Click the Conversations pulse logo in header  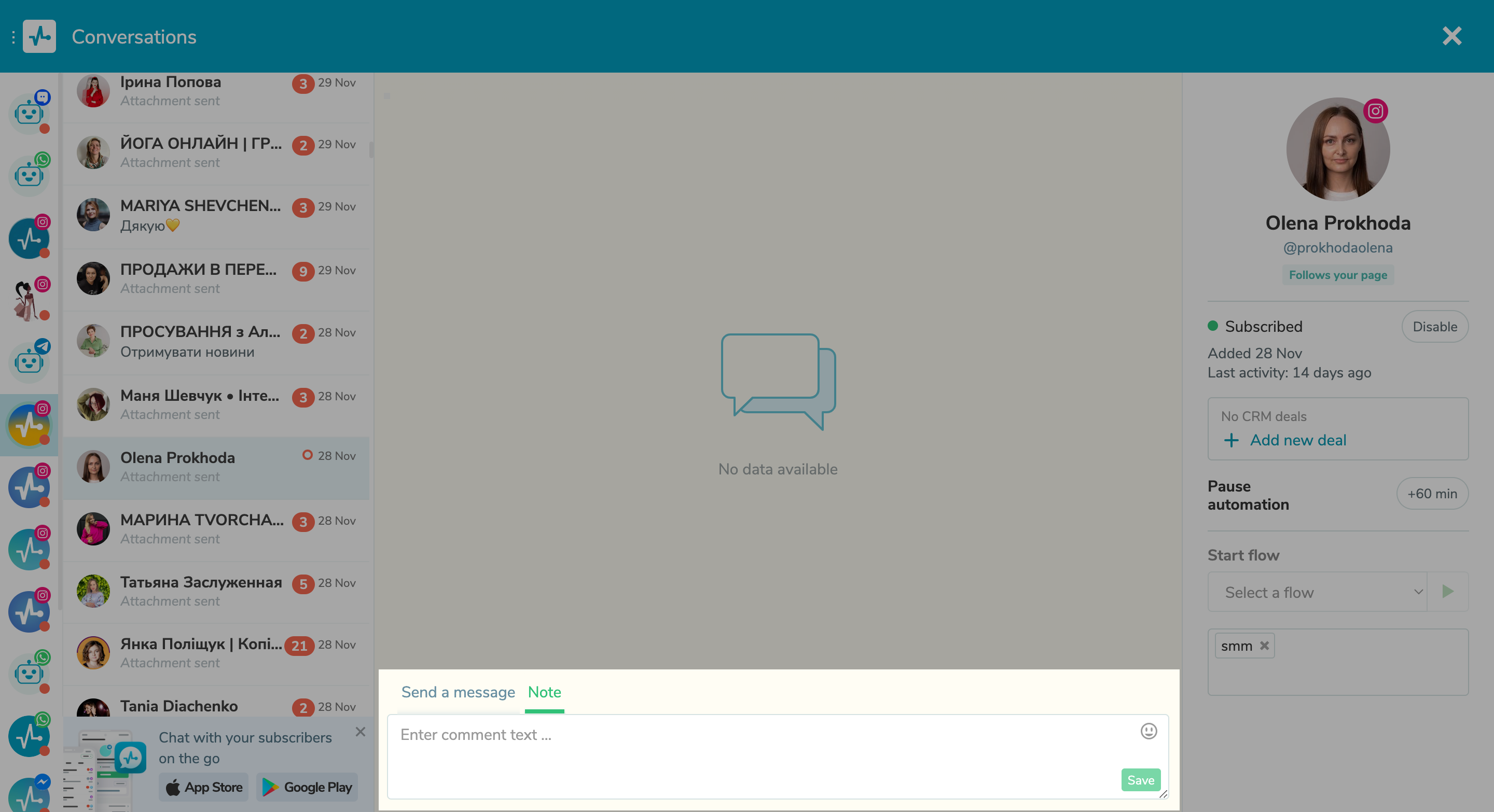click(39, 36)
